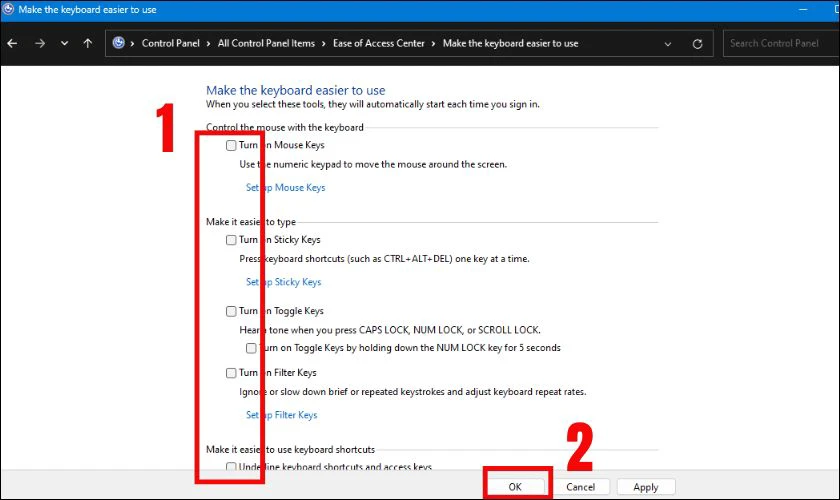Click the Cancel button

point(581,487)
